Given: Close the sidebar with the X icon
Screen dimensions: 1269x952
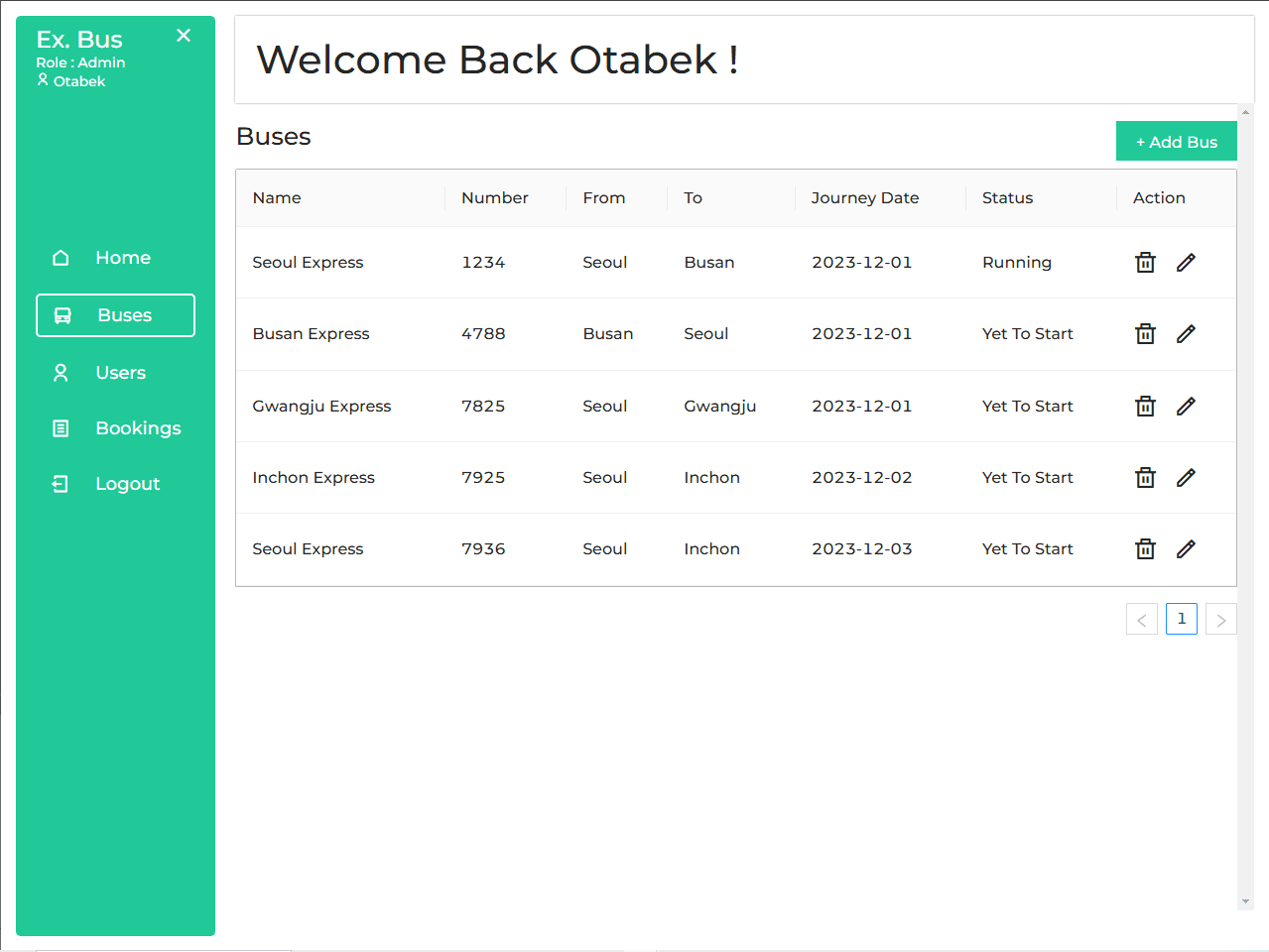Looking at the screenshot, I should point(184,36).
